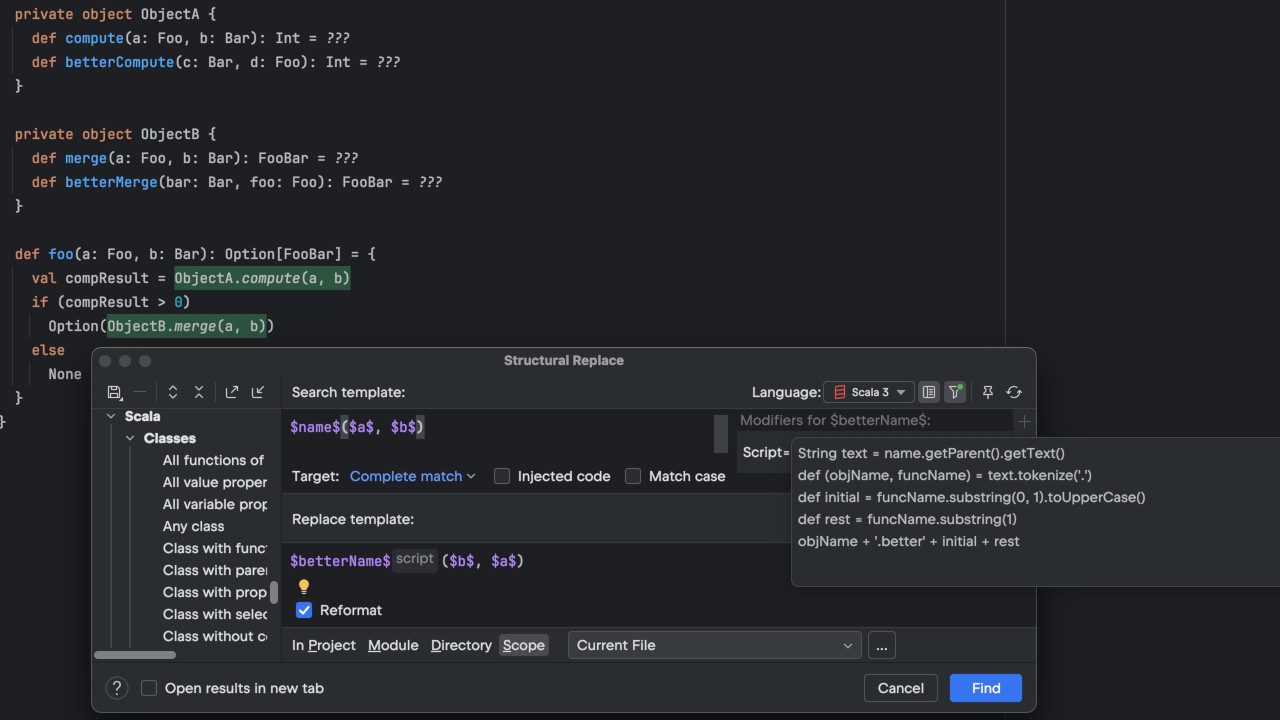Enable the Injected code checkbox
This screenshot has width=1280, height=720.
pos(502,476)
